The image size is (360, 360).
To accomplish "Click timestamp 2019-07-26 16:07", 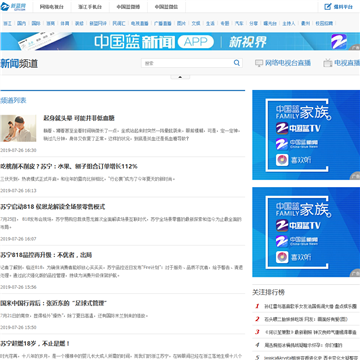I will tap(18, 239).
